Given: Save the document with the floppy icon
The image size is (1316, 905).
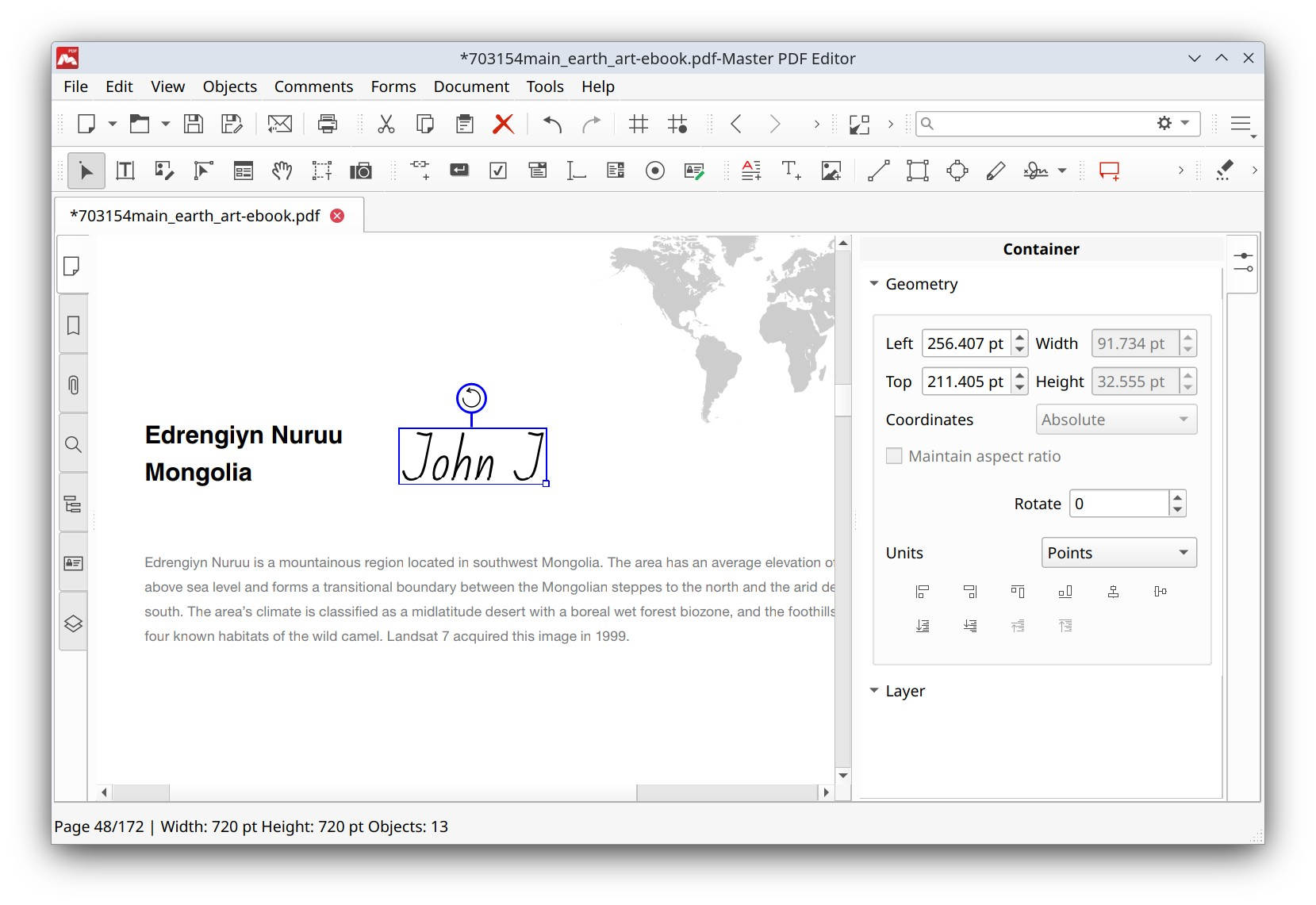Looking at the screenshot, I should (x=194, y=124).
